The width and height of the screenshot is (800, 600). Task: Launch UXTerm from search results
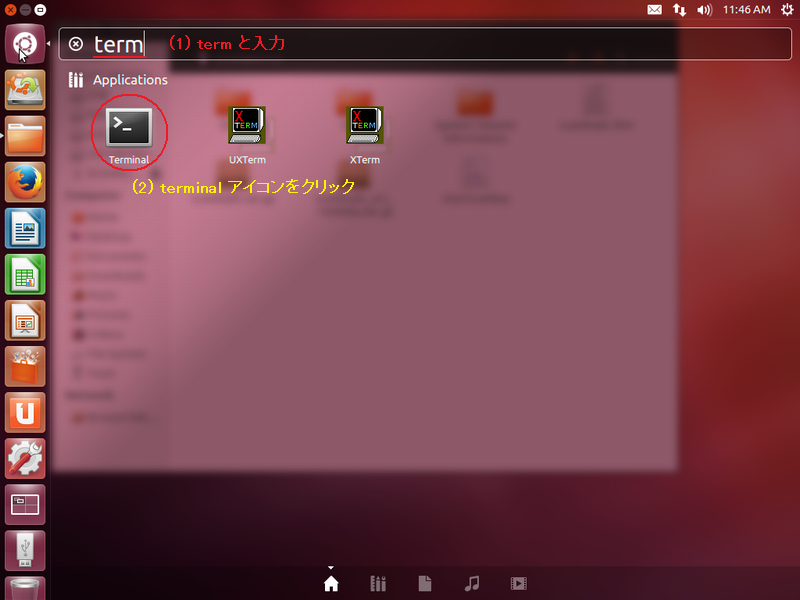247,128
